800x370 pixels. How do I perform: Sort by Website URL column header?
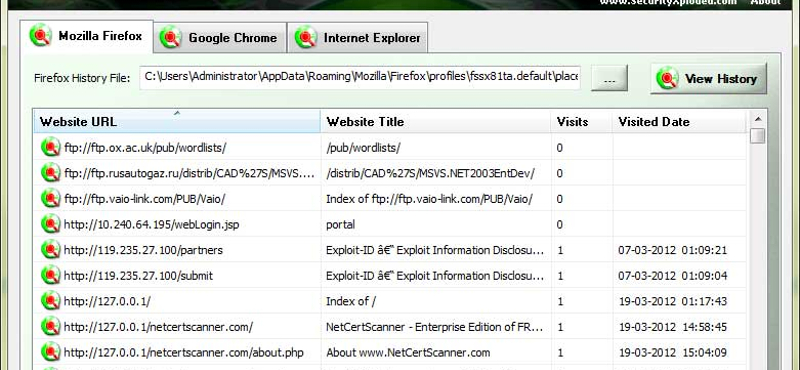[x=177, y=121]
